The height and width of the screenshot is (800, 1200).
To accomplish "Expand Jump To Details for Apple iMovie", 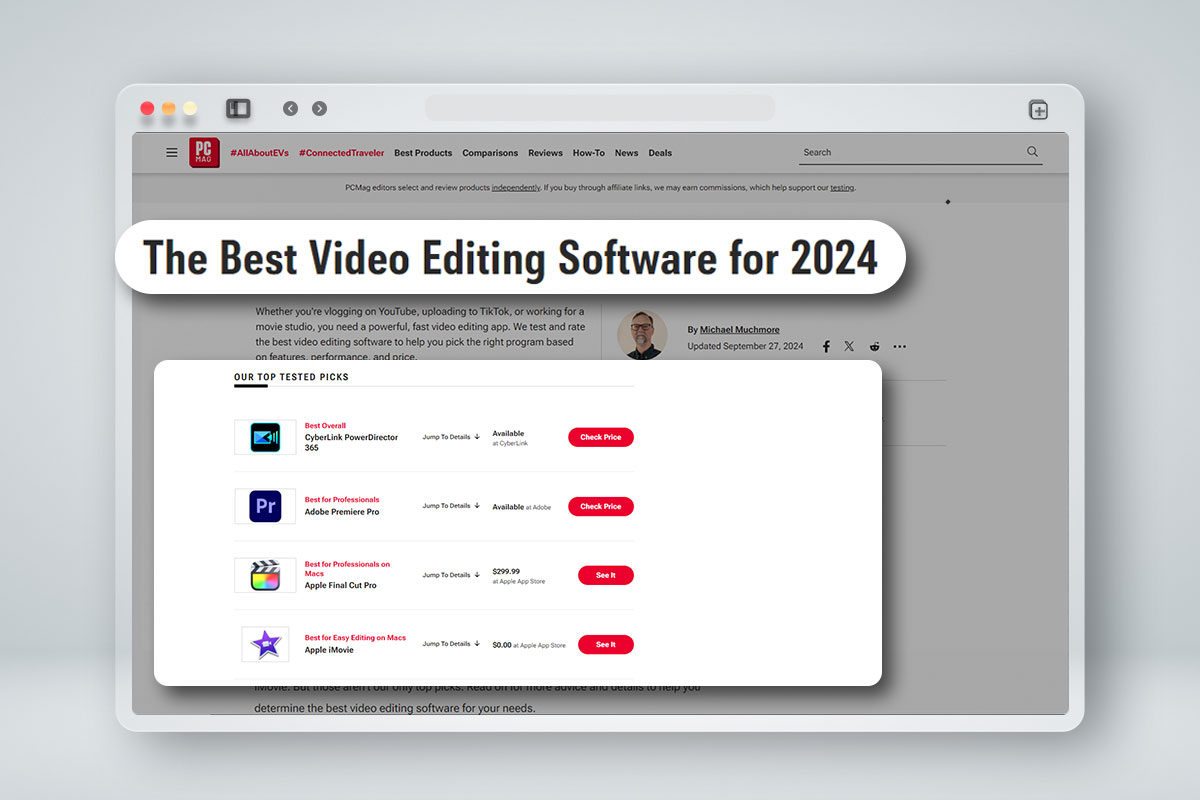I will pyautogui.click(x=450, y=643).
